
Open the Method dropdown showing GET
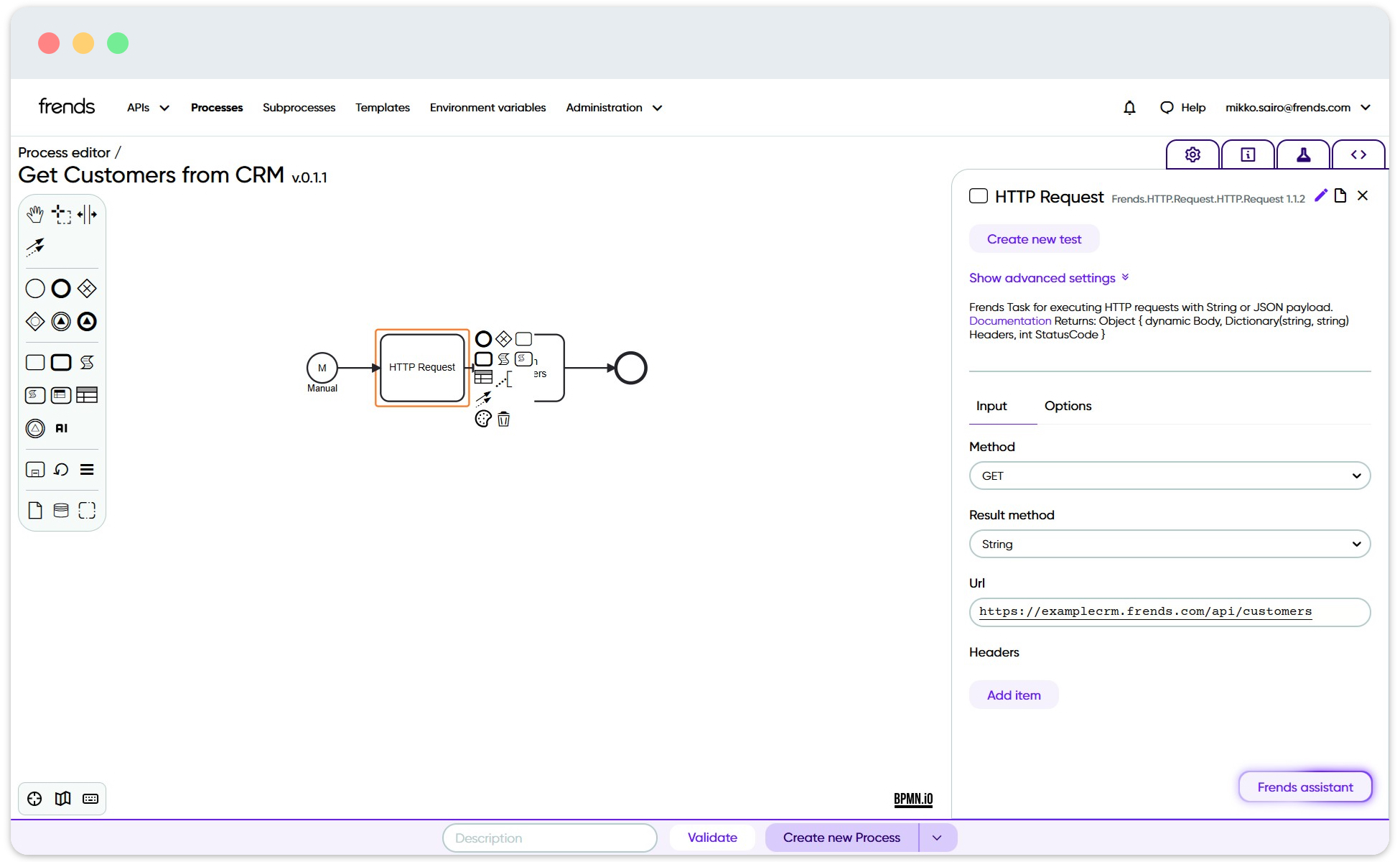(x=1169, y=475)
